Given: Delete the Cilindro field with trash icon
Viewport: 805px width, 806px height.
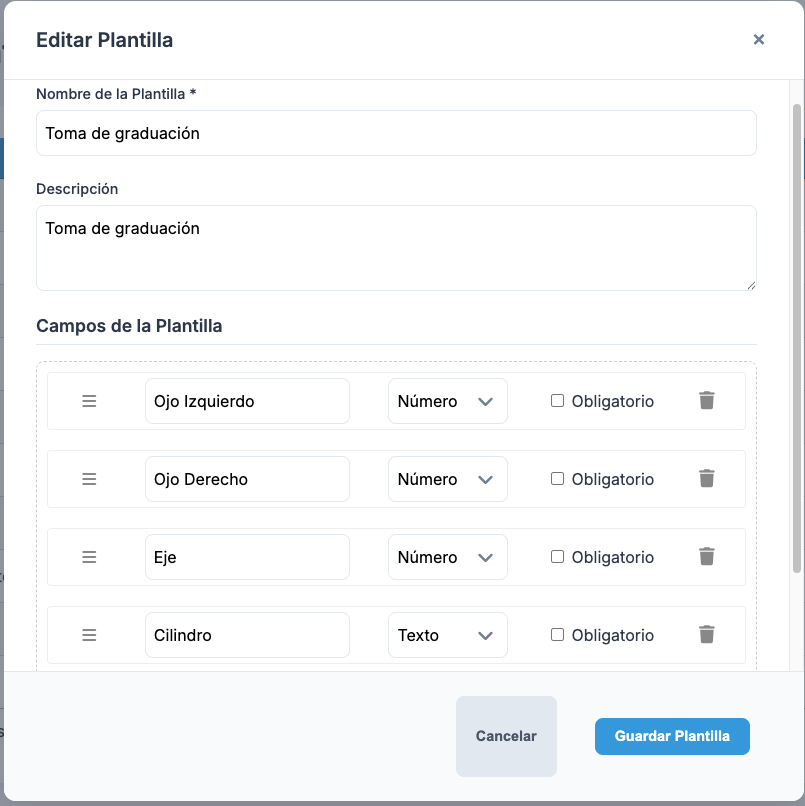Looking at the screenshot, I should click(706, 635).
